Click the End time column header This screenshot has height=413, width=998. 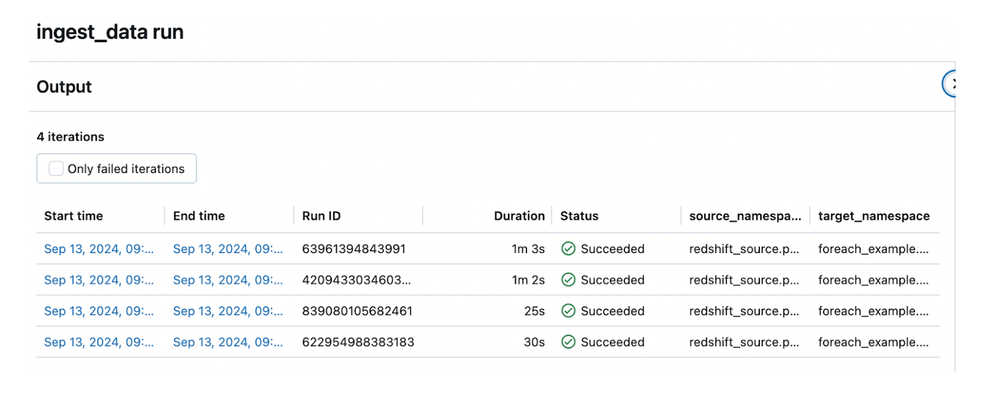point(199,216)
